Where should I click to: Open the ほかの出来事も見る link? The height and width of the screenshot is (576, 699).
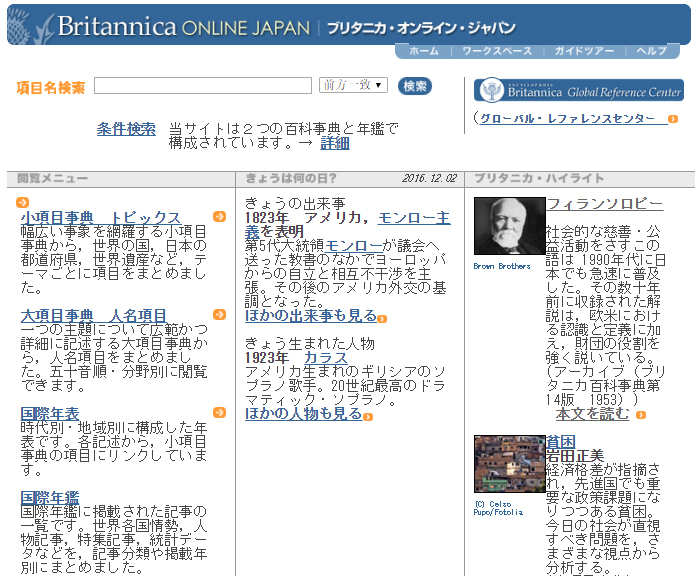pos(311,315)
